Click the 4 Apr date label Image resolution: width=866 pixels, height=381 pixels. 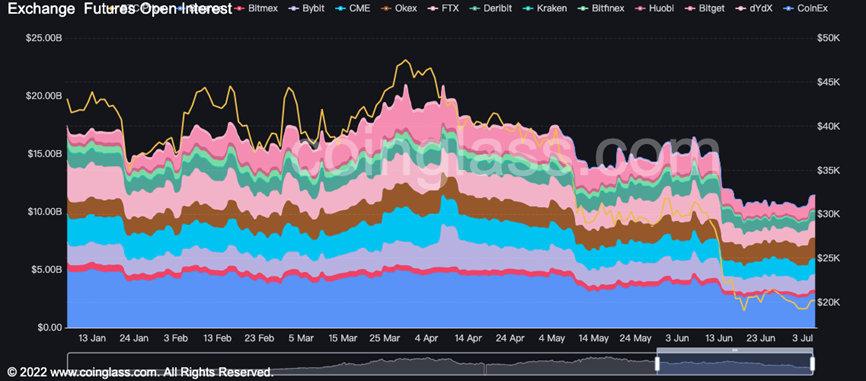[426, 338]
